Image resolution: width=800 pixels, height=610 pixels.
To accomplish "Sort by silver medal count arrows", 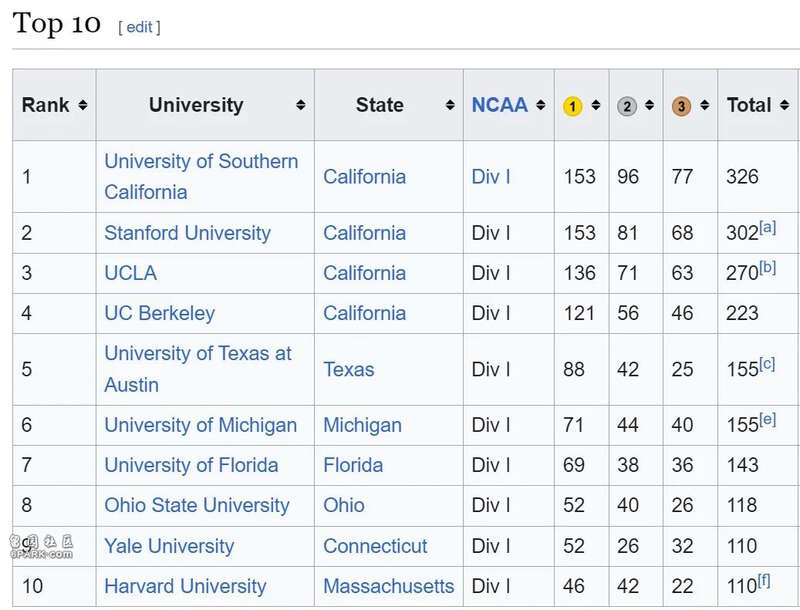I will coord(649,105).
